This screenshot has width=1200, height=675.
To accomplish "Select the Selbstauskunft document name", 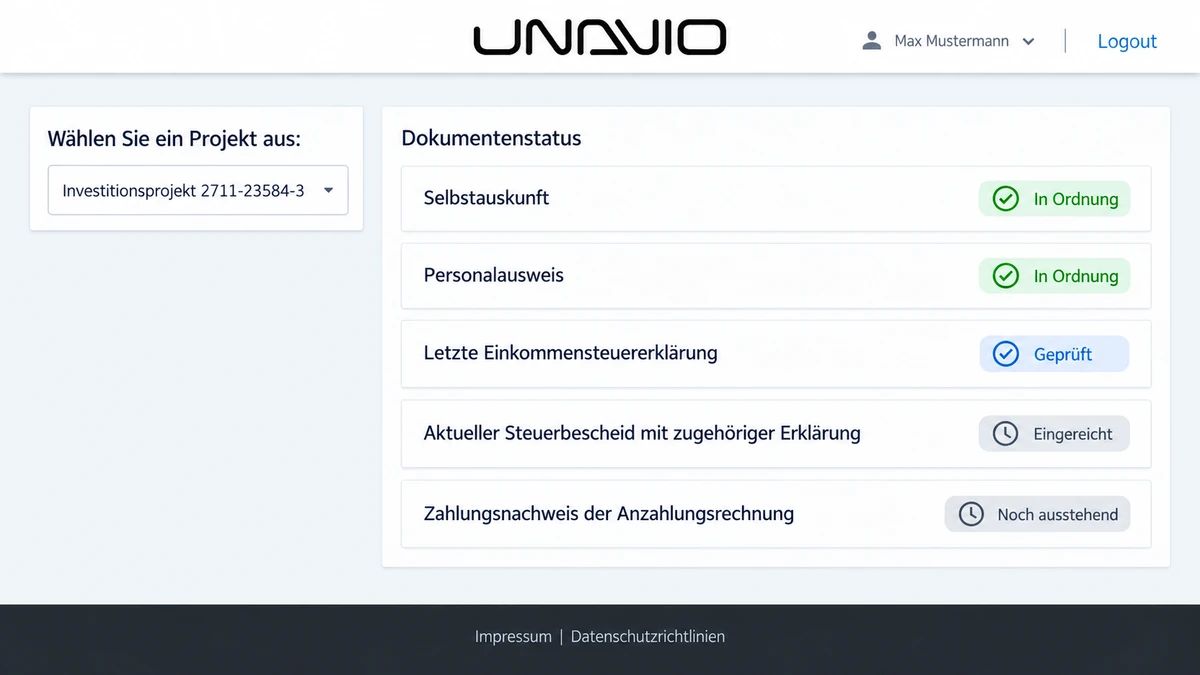I will click(x=486, y=198).
